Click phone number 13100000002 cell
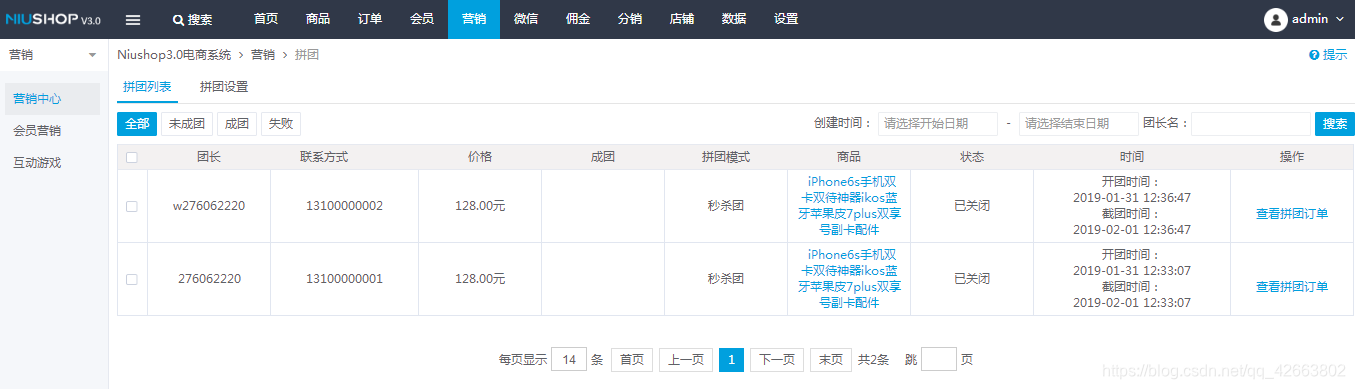Image resolution: width=1355 pixels, height=389 pixels. coord(344,206)
